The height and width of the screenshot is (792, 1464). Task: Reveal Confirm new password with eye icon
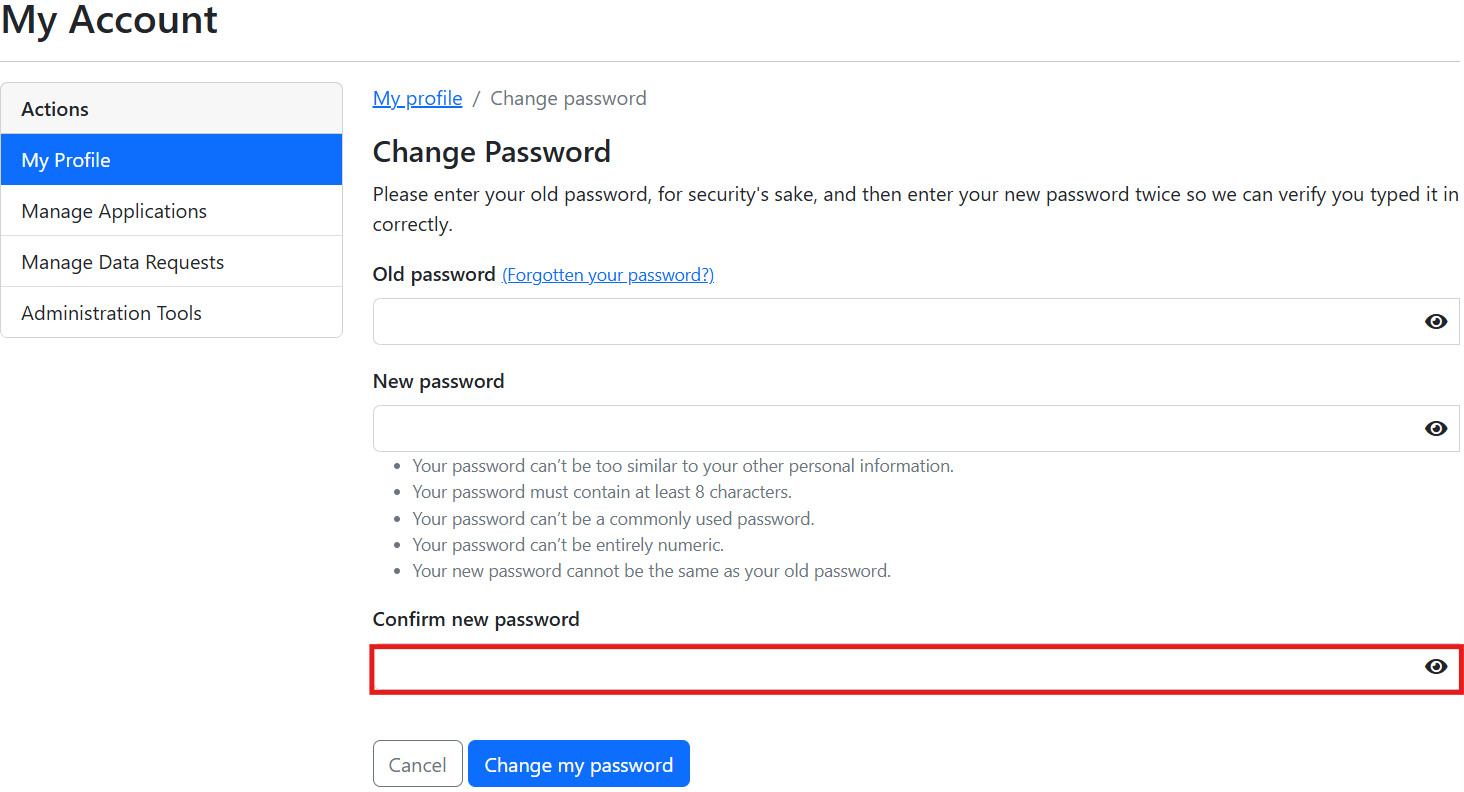point(1436,667)
